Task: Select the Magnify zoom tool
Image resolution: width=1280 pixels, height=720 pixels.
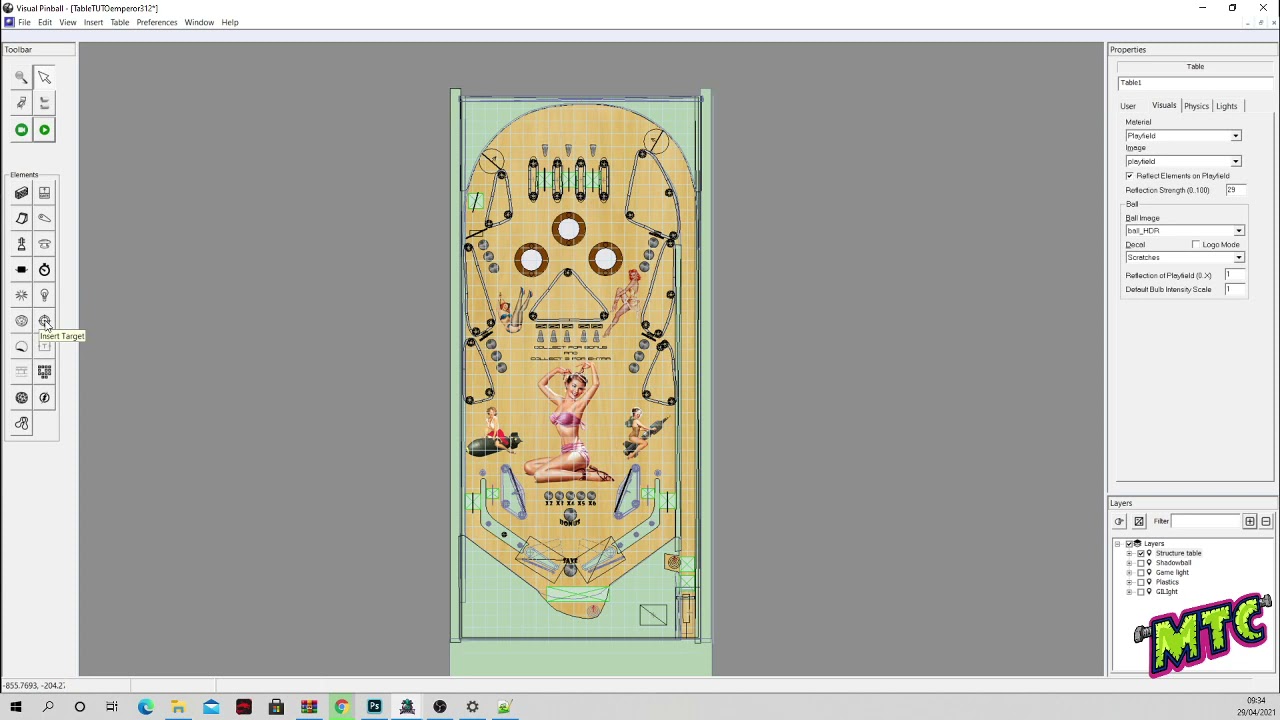Action: click(x=21, y=77)
